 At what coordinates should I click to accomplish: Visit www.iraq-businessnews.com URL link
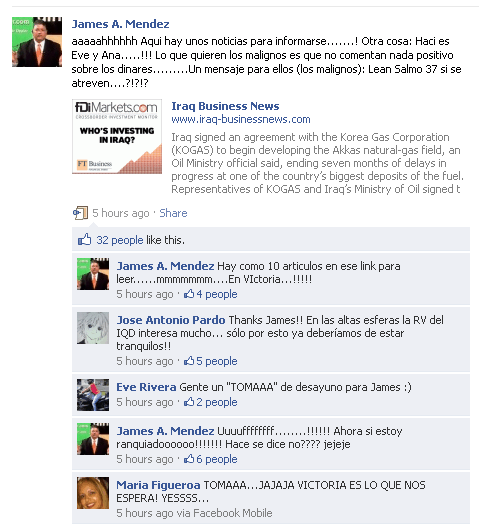[x=241, y=119]
